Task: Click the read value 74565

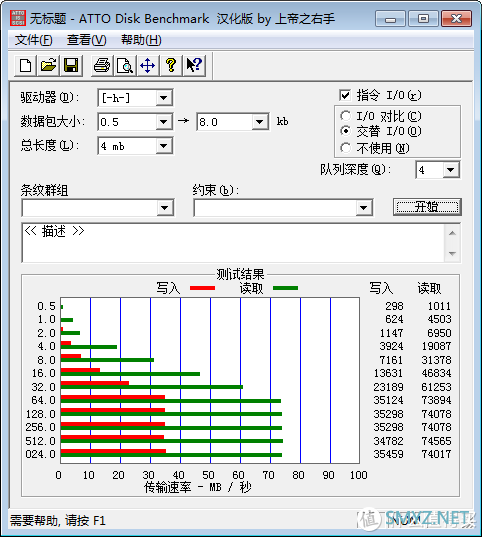Action: 436,441
